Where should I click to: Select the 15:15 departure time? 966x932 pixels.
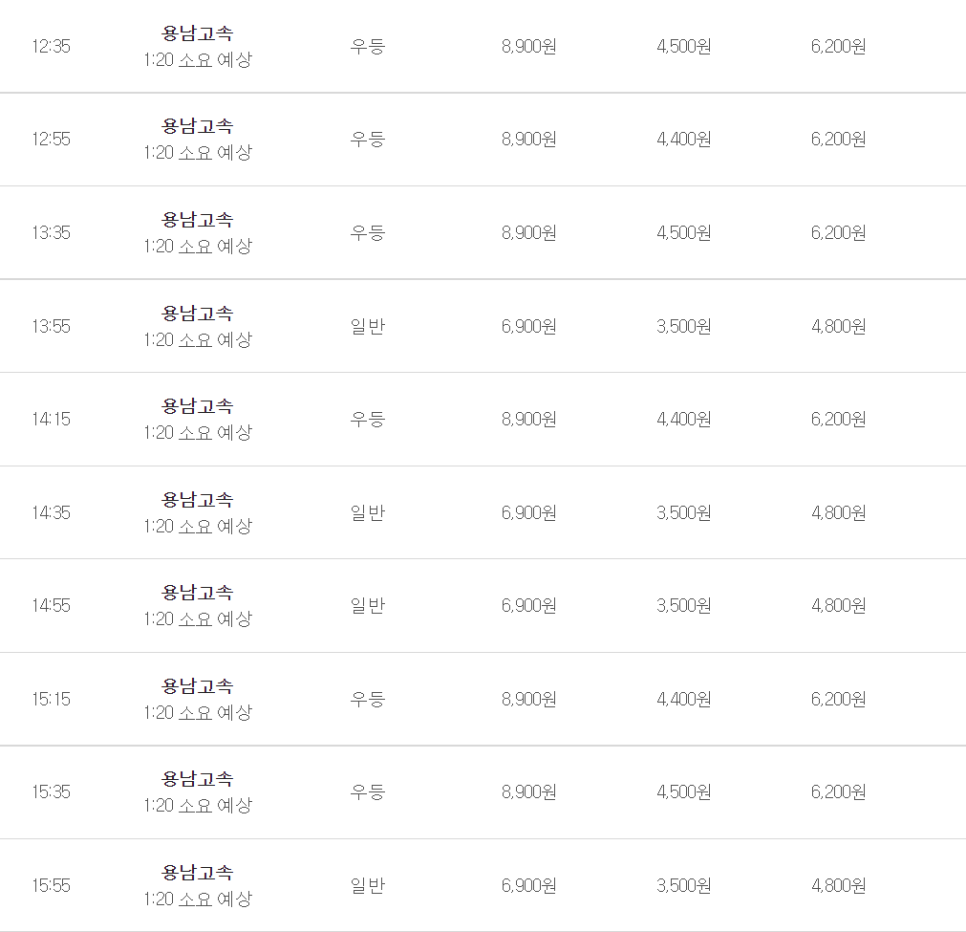[x=51, y=699]
